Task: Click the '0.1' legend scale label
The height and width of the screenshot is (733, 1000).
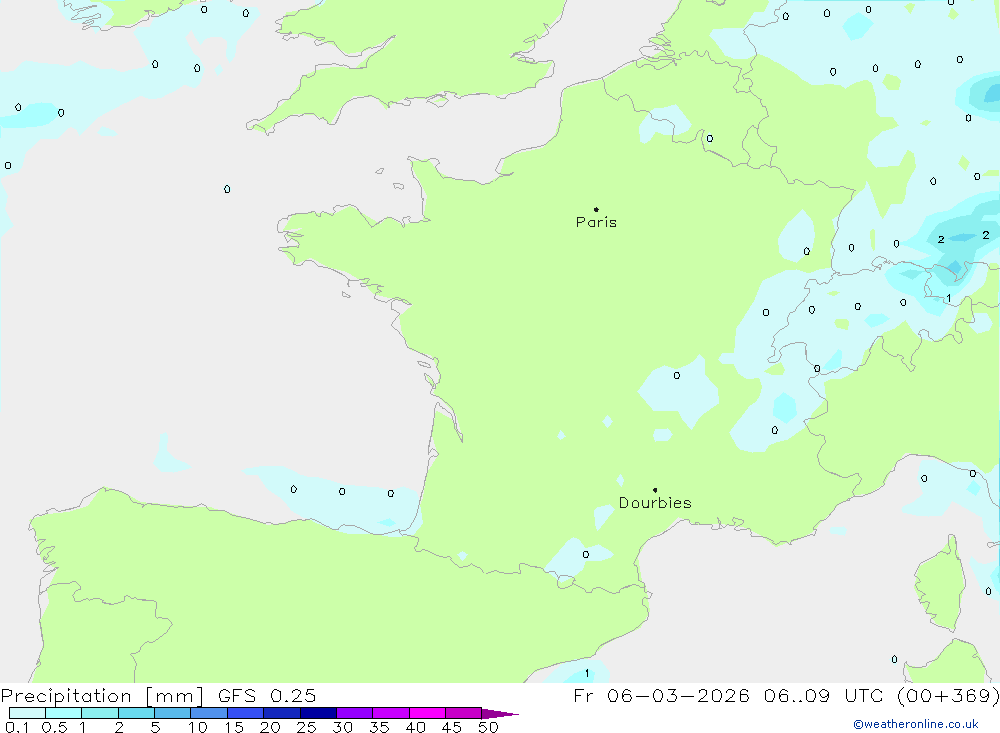Action: pyautogui.click(x=17, y=727)
